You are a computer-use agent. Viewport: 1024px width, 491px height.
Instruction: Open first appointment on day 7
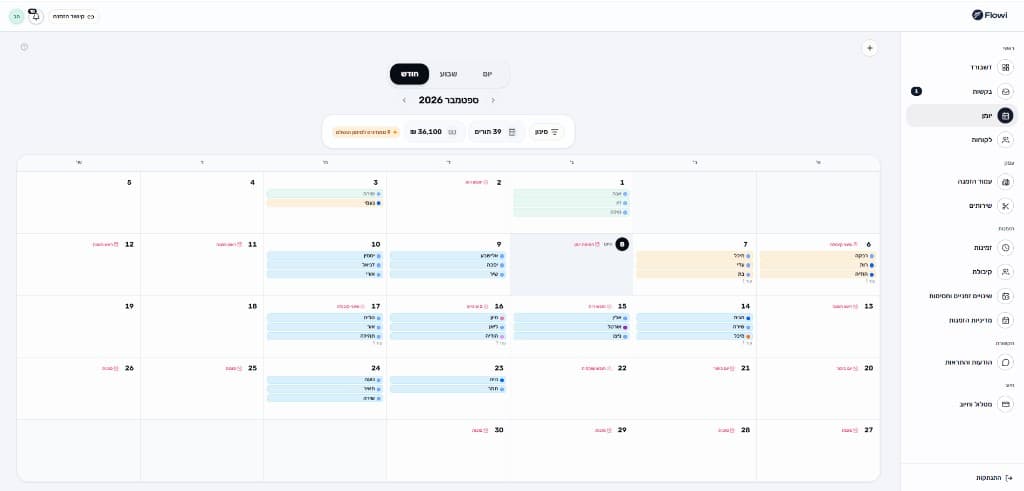695,256
